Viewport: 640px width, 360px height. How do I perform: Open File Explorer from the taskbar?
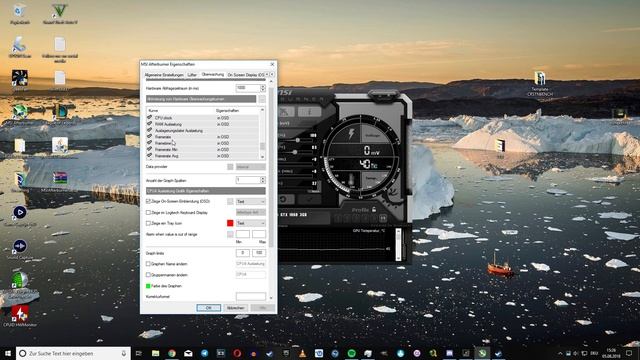[x=156, y=353]
